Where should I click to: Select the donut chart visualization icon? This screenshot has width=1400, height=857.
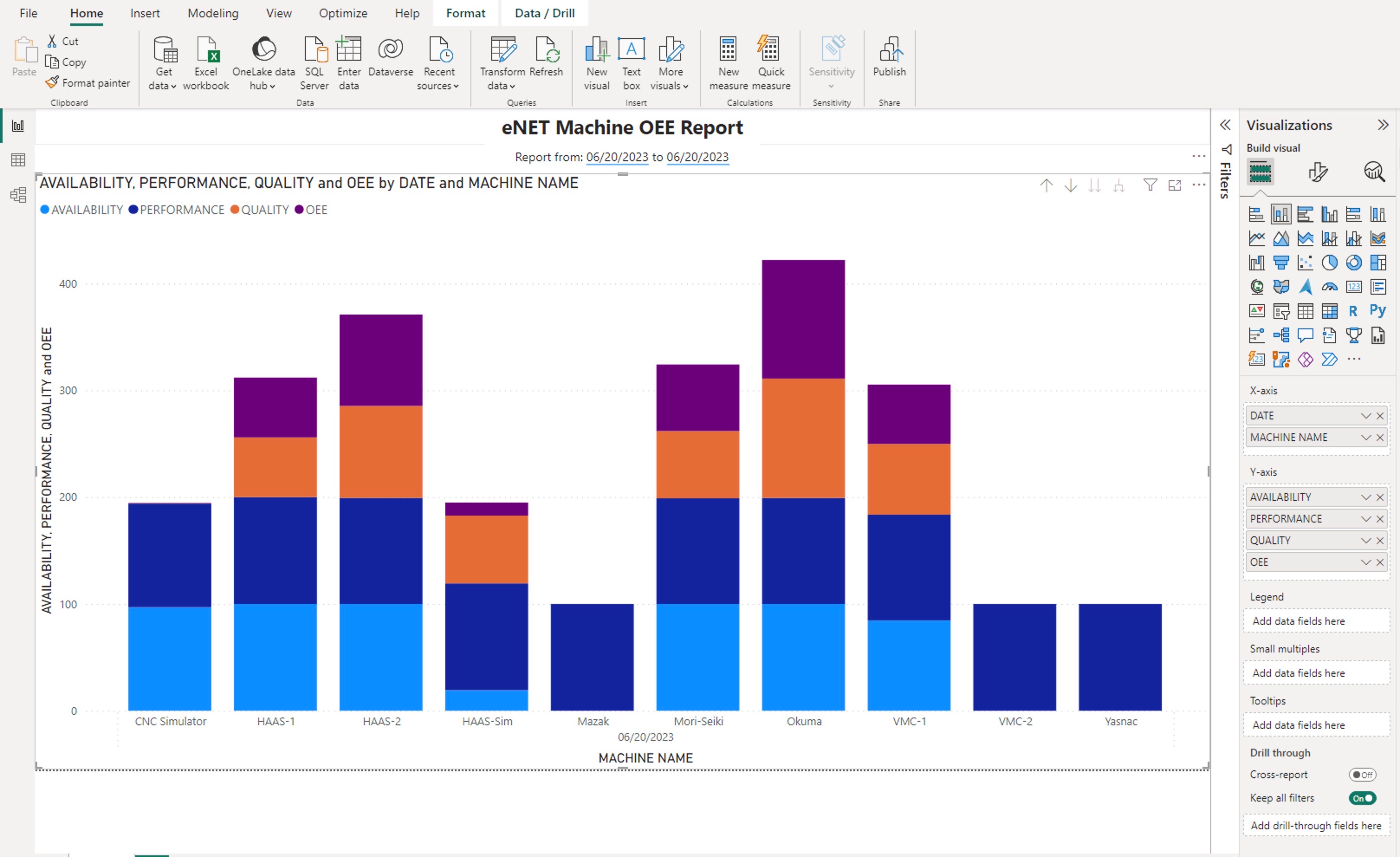1353,263
